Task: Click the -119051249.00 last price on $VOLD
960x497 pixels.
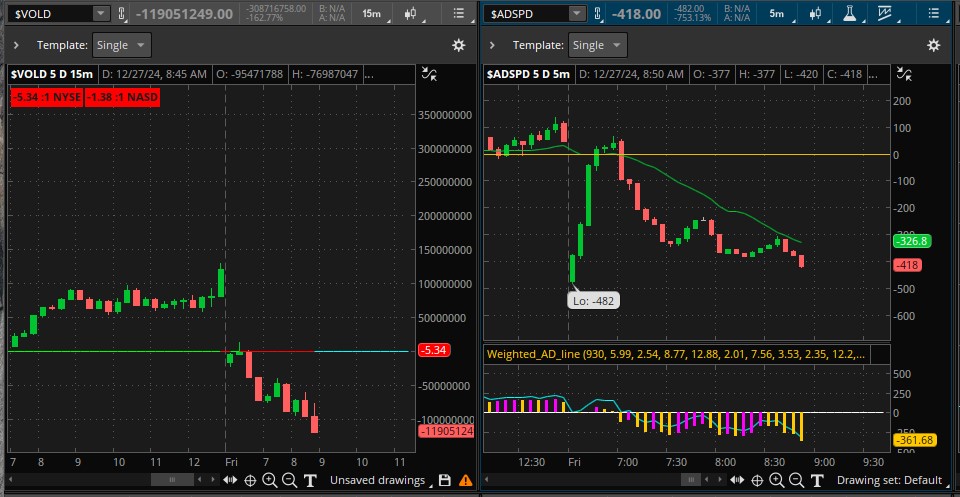Action: pyautogui.click(x=184, y=13)
